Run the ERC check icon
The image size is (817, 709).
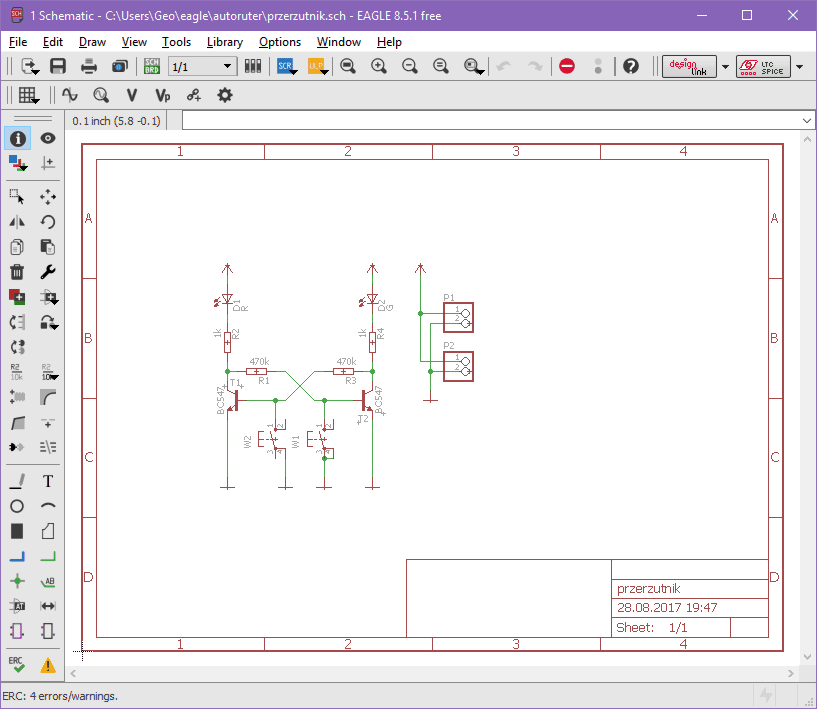click(17, 664)
